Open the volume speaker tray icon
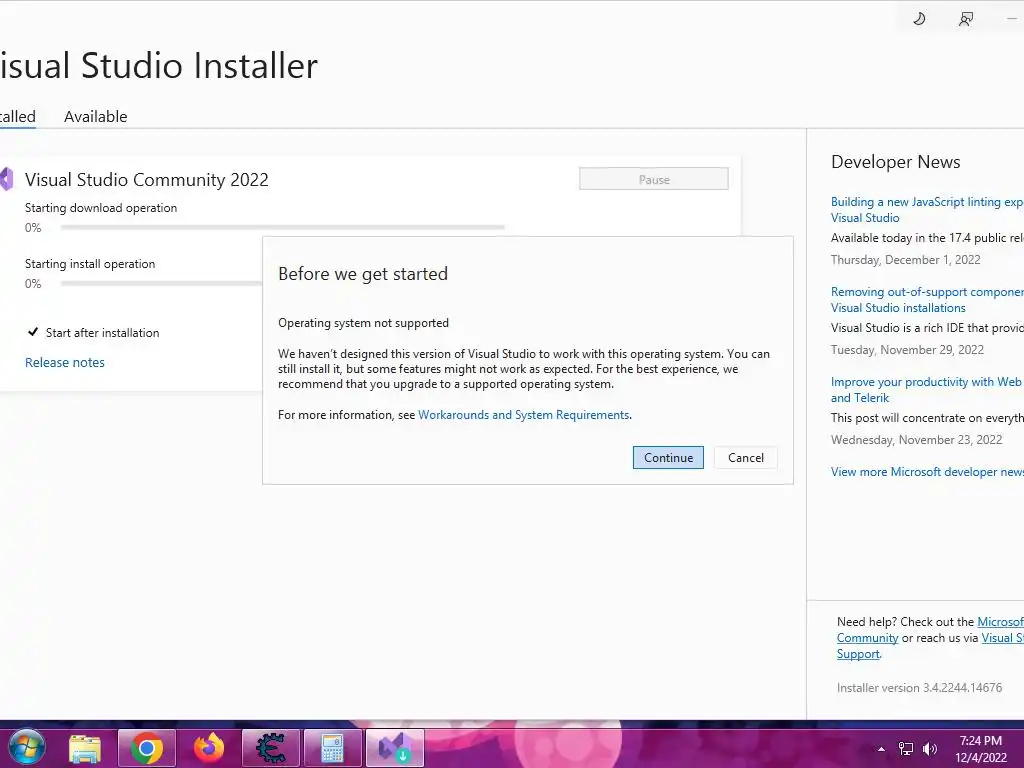Image resolution: width=1024 pixels, height=768 pixels. pos(930,749)
